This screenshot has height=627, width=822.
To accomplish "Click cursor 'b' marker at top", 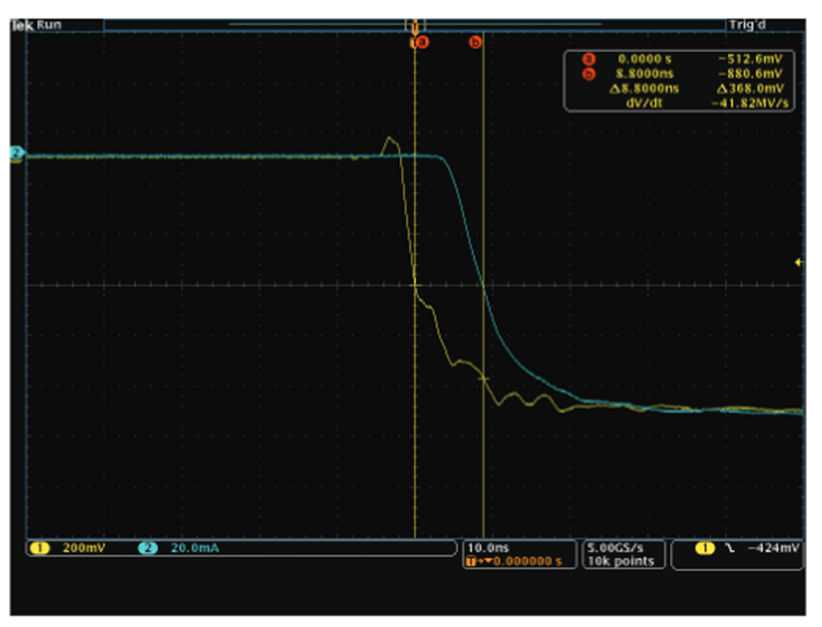I will point(475,43).
